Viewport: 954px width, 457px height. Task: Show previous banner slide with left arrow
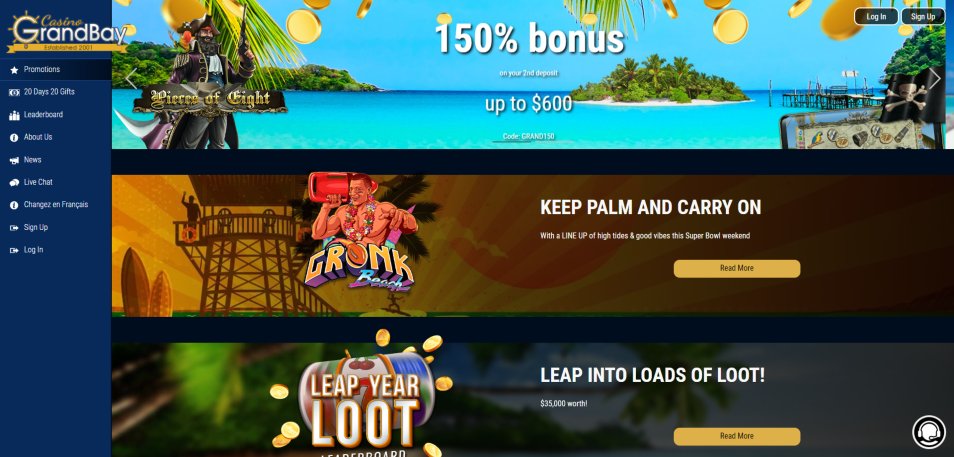coord(131,78)
